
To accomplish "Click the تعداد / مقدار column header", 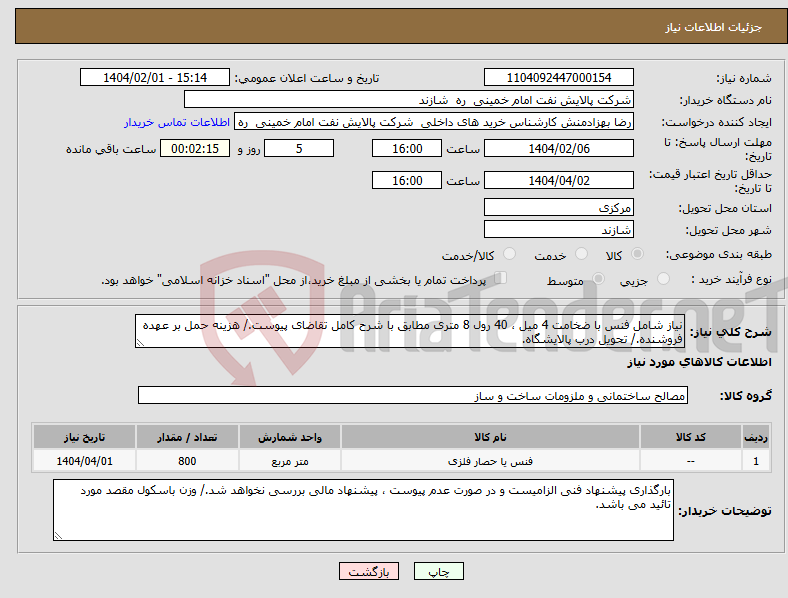I will tap(187, 437).
